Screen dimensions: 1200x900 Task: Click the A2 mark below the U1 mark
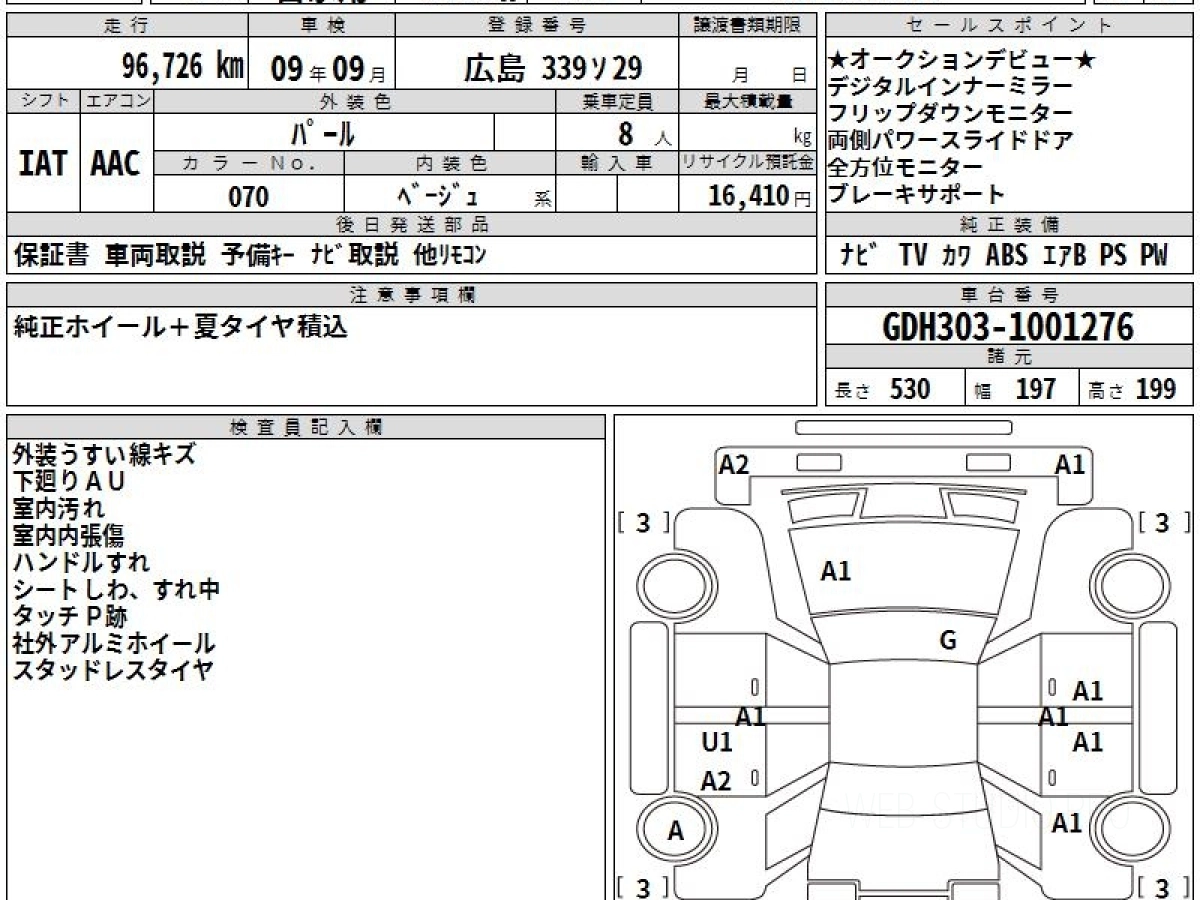(716, 781)
